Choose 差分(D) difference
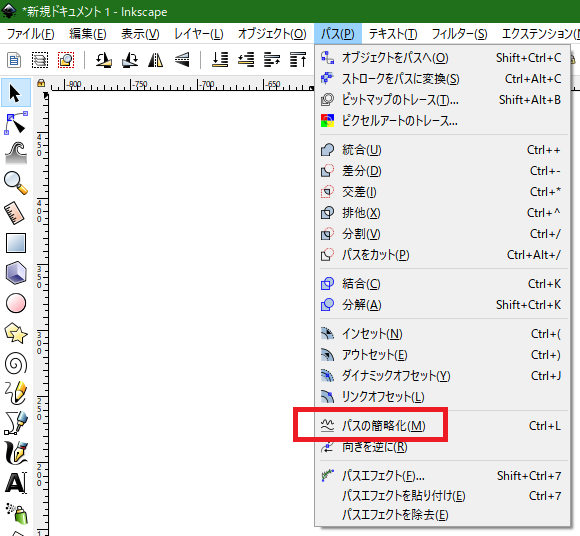Screen dimensions: 580x536 [x=442, y=171]
